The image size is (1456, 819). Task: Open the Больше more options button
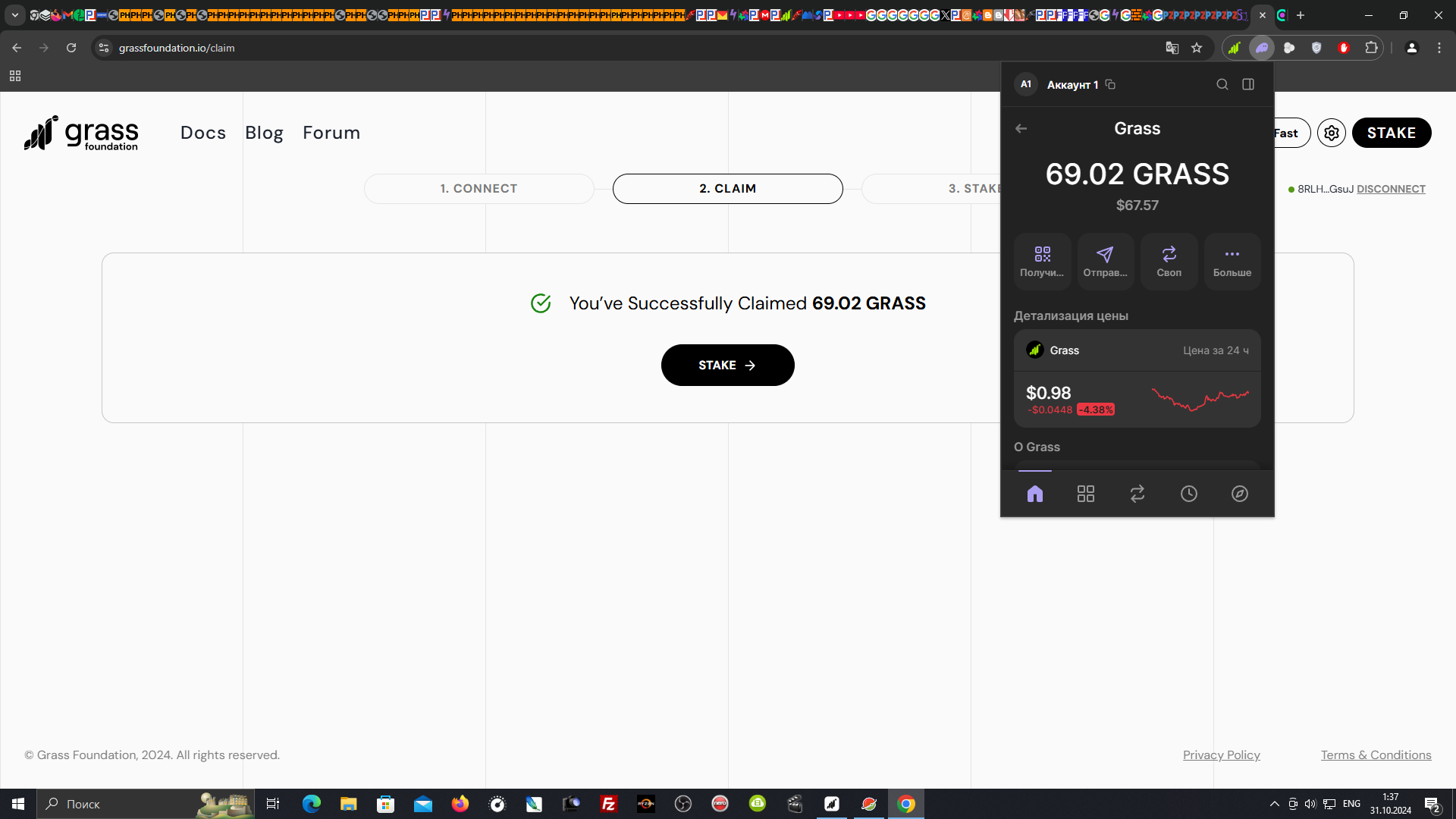click(1232, 261)
